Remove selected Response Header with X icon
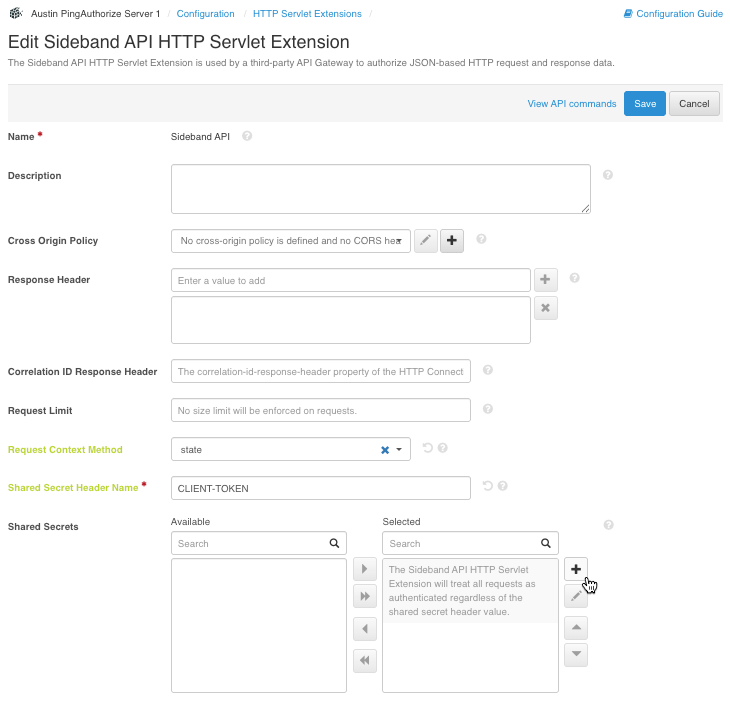Image resolution: width=730 pixels, height=705 pixels. [545, 308]
